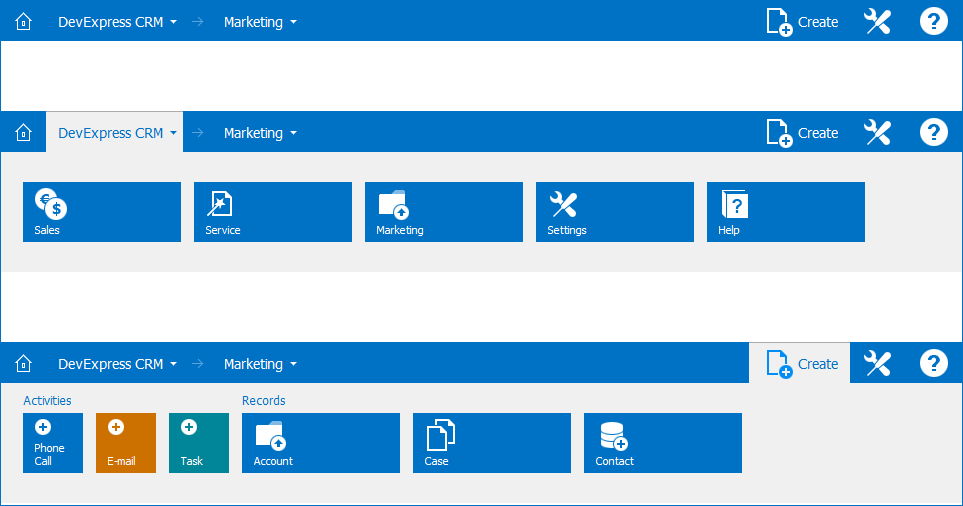Screen dimensions: 963x506
Task: Open the Settings tile with wrench icon
Action: 615,212
